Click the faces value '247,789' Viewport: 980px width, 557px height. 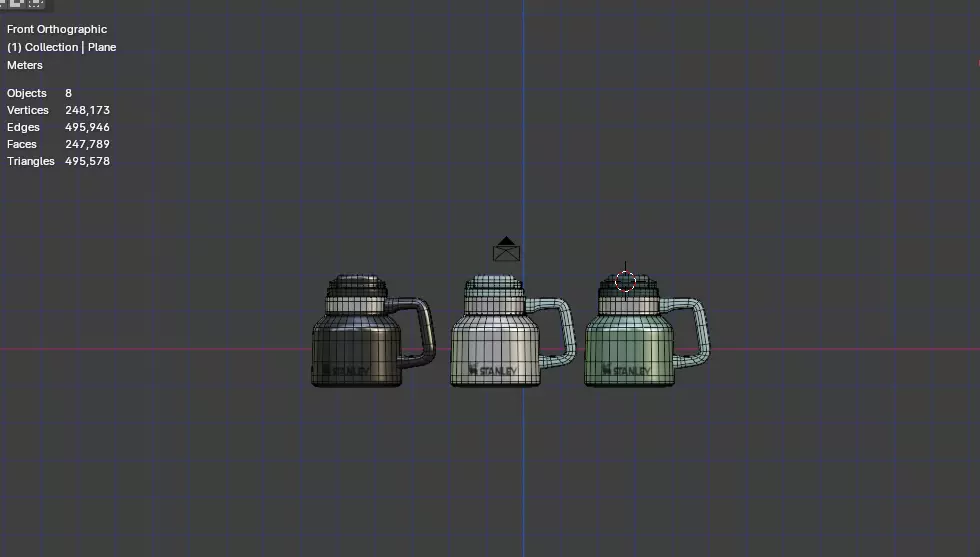tap(88, 144)
